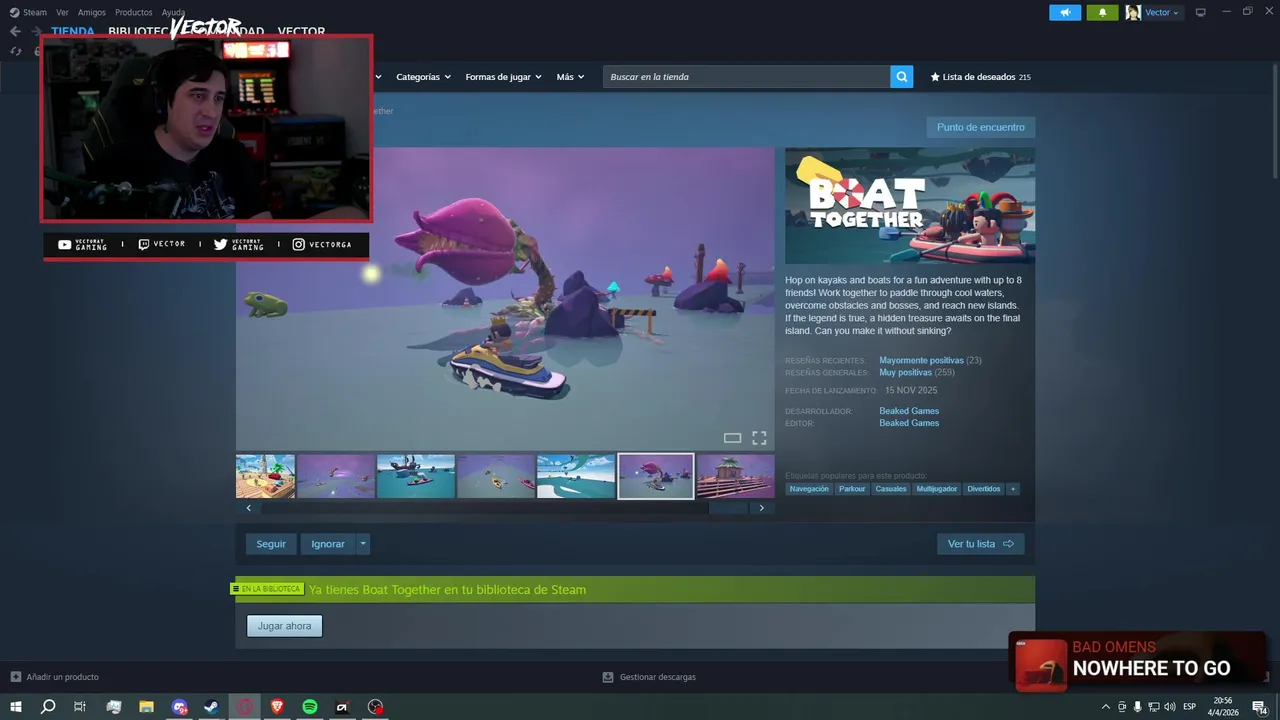Open the Beaked Games developer link

pos(909,411)
